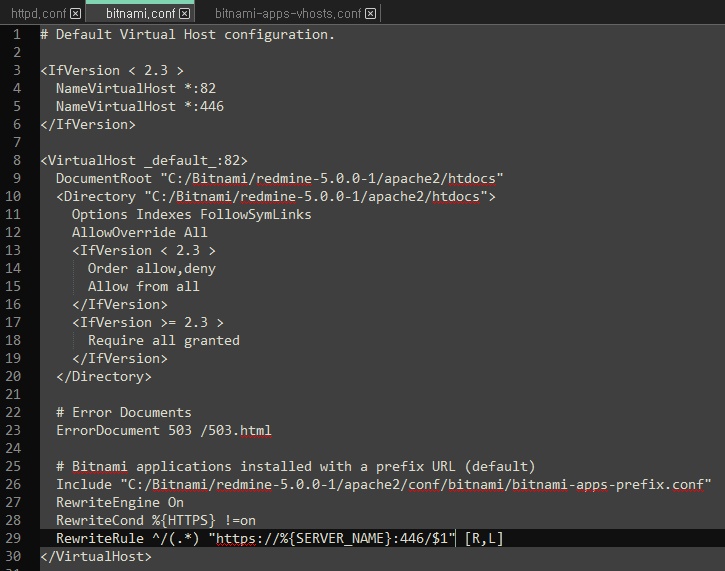725x571 pixels.
Task: Click the 'Bitnami applications installed' comment
Action: pyautogui.click(x=295, y=467)
